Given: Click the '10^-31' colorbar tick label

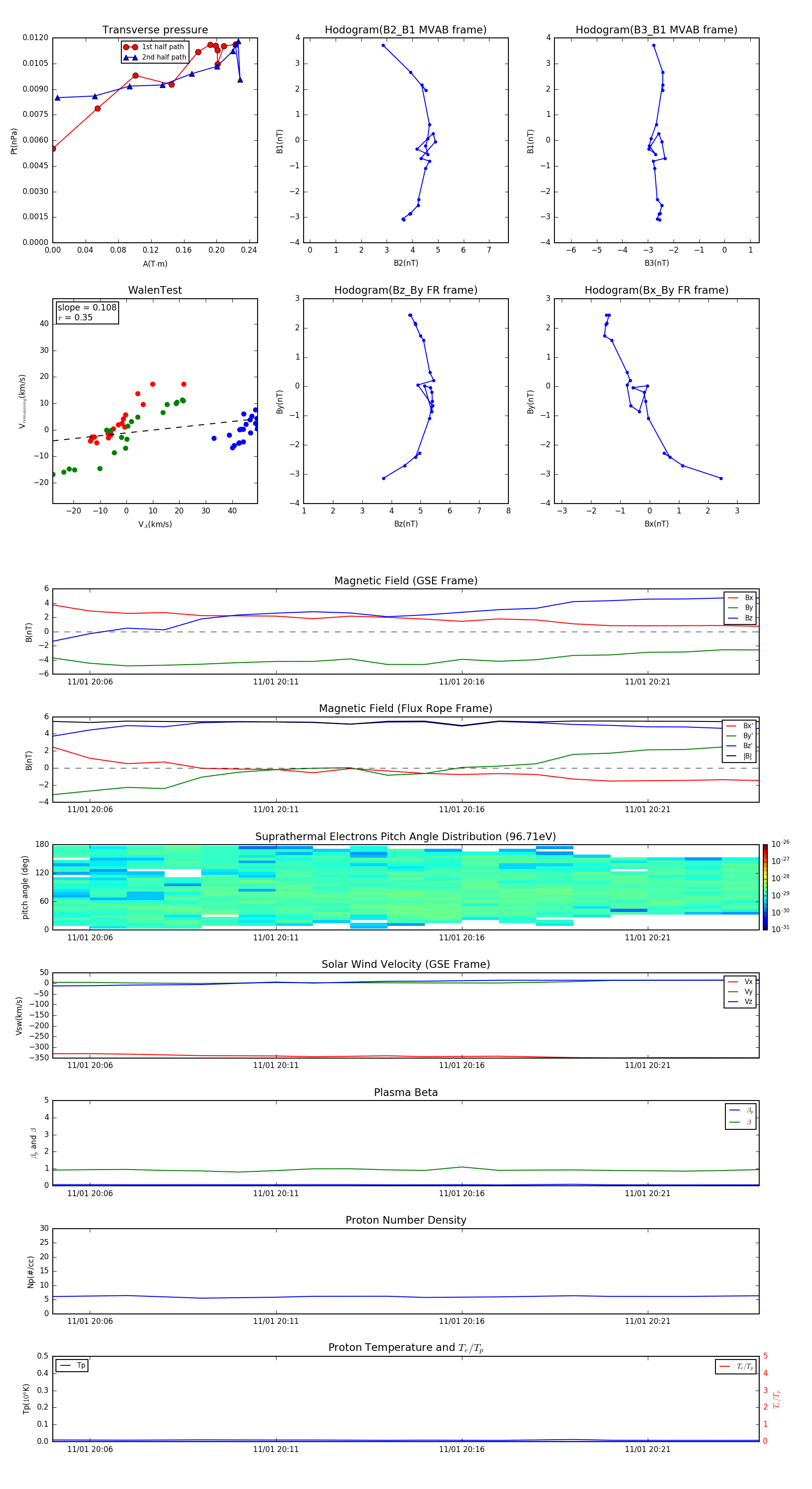Looking at the screenshot, I should (x=780, y=929).
